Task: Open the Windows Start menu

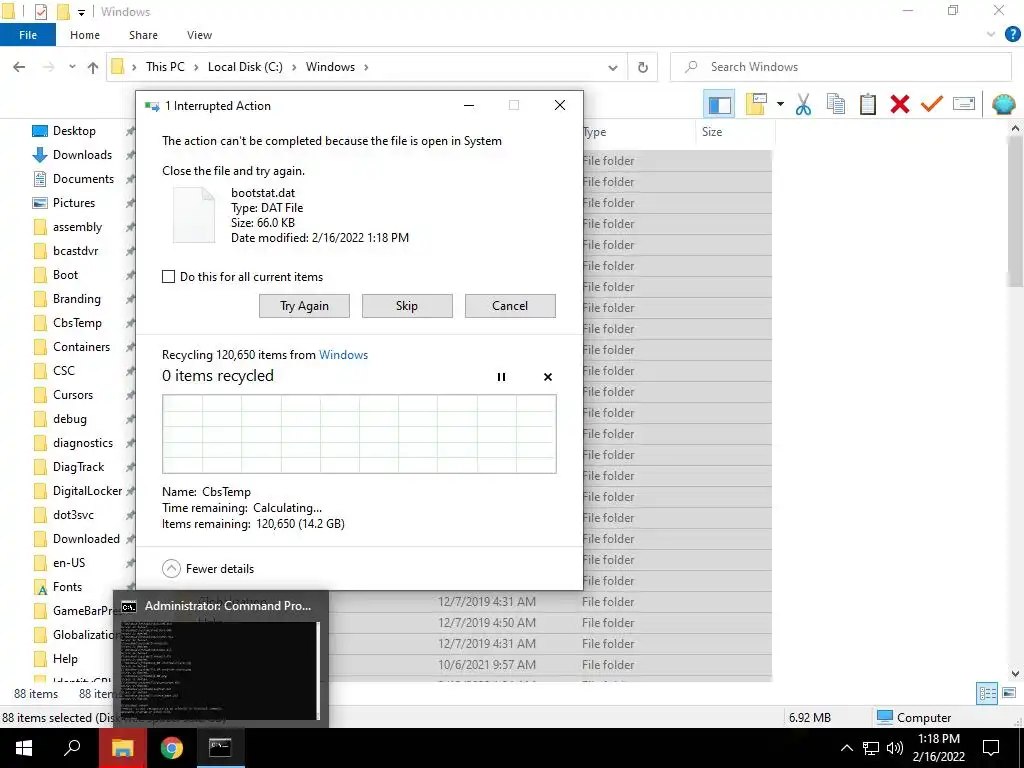Action: (x=24, y=748)
